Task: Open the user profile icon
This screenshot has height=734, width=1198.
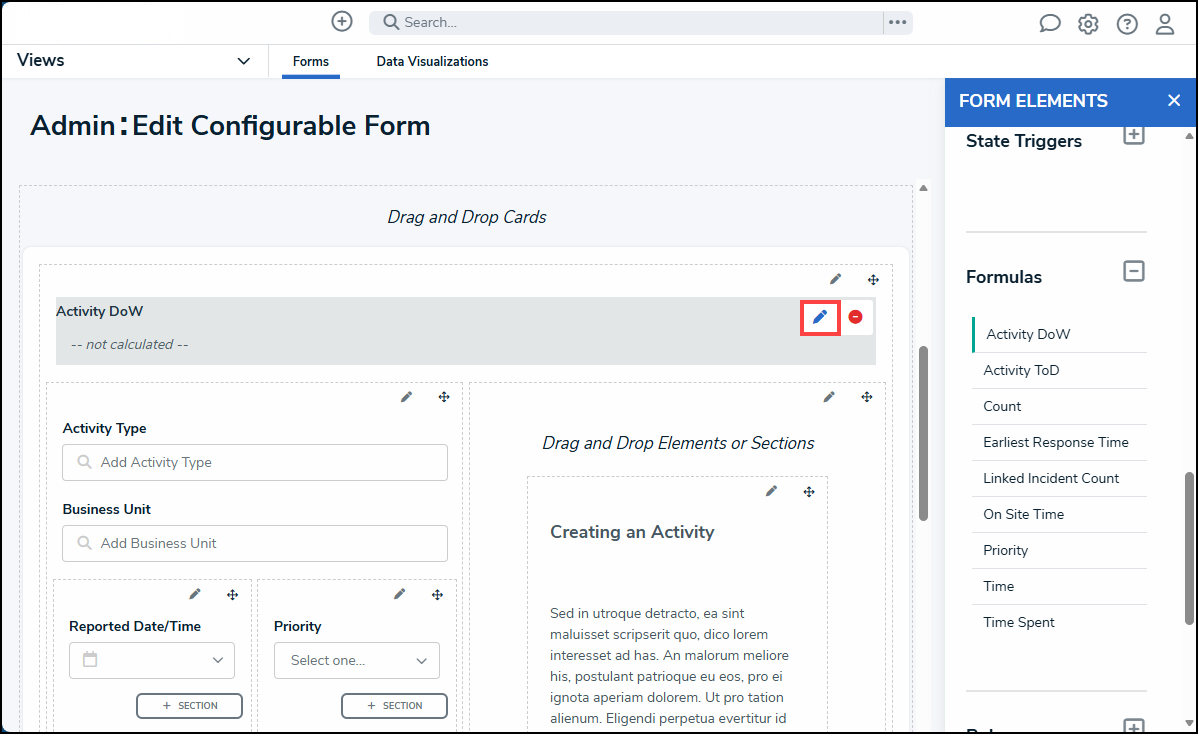Action: tap(1165, 24)
